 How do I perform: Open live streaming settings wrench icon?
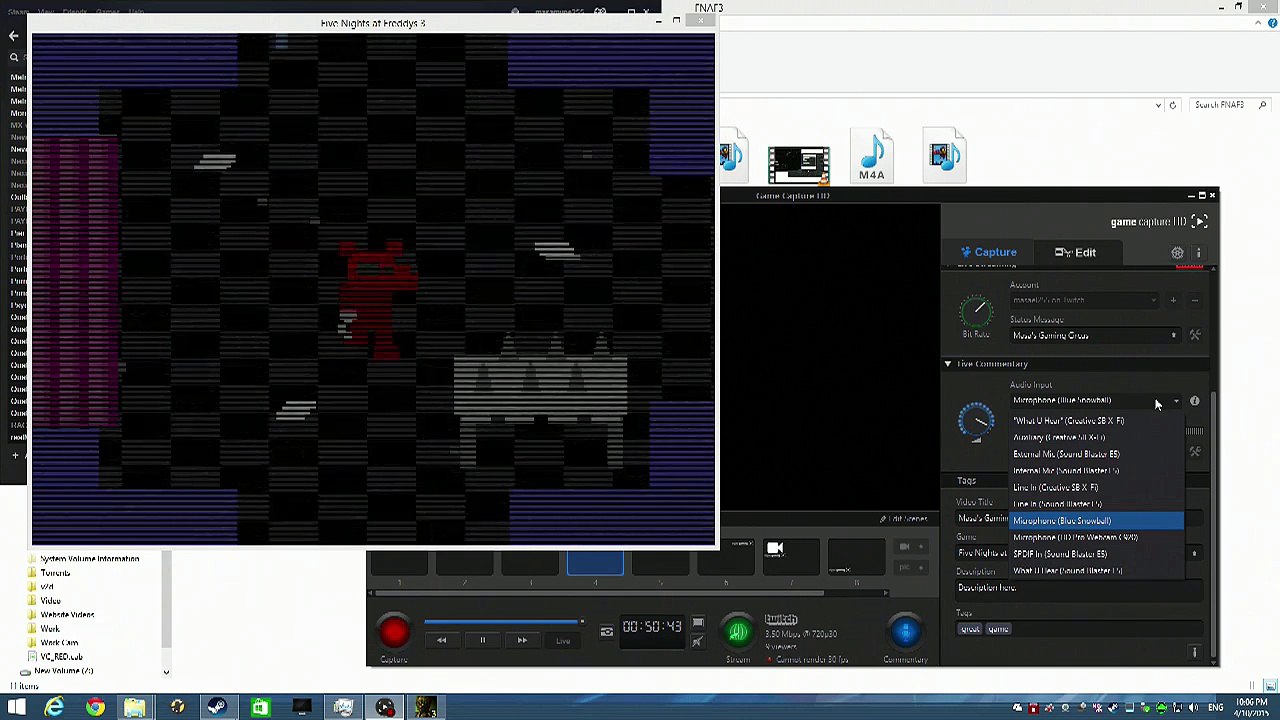click(1194, 335)
